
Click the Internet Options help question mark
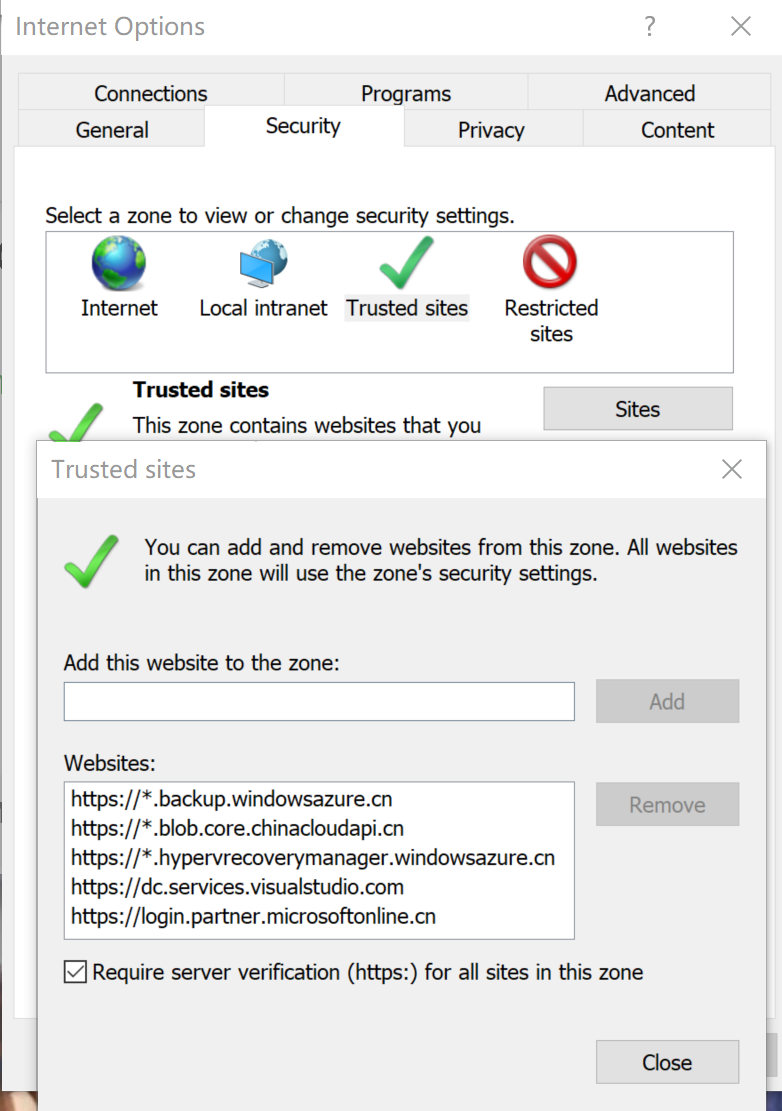pyautogui.click(x=650, y=27)
